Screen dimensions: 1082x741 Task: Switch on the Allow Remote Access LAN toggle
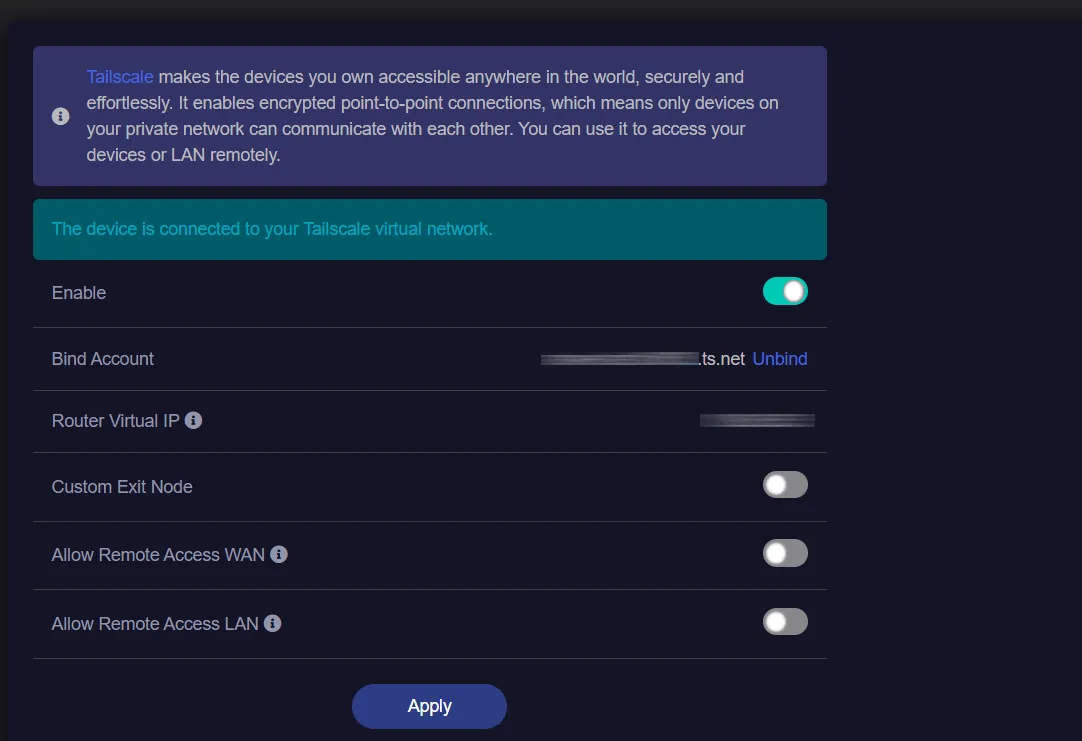point(785,622)
